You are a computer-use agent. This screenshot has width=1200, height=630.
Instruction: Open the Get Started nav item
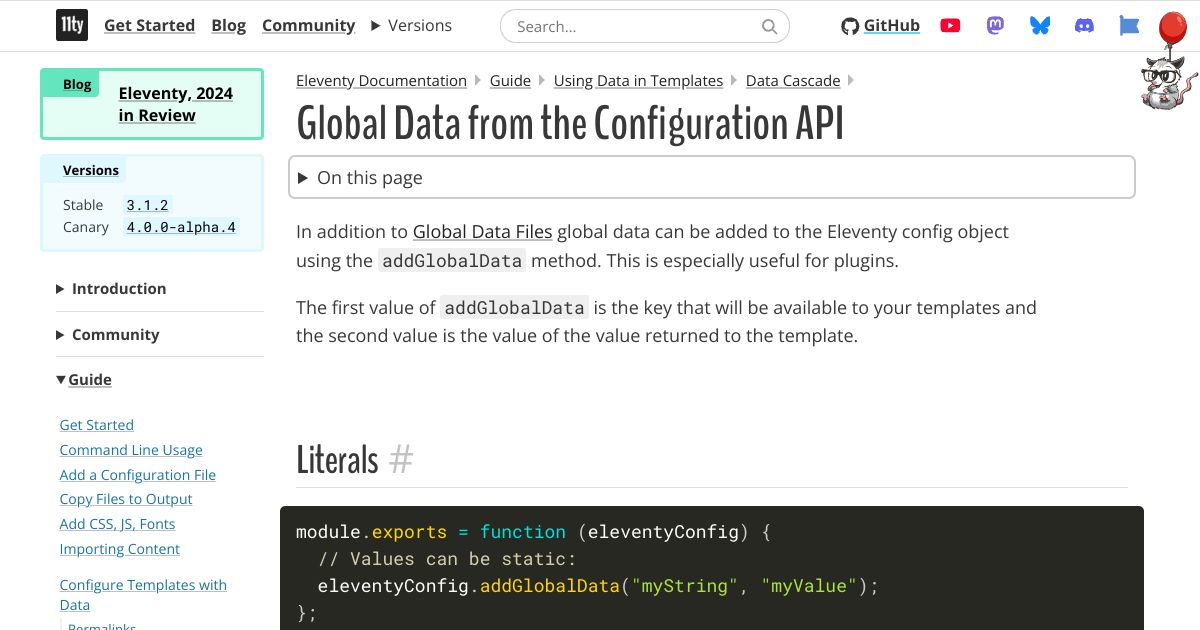point(149,26)
